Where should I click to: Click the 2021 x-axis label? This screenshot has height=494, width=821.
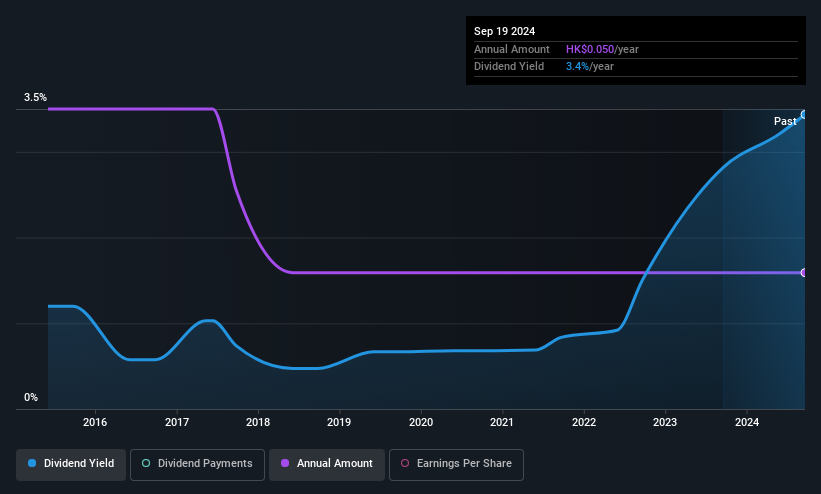502,422
